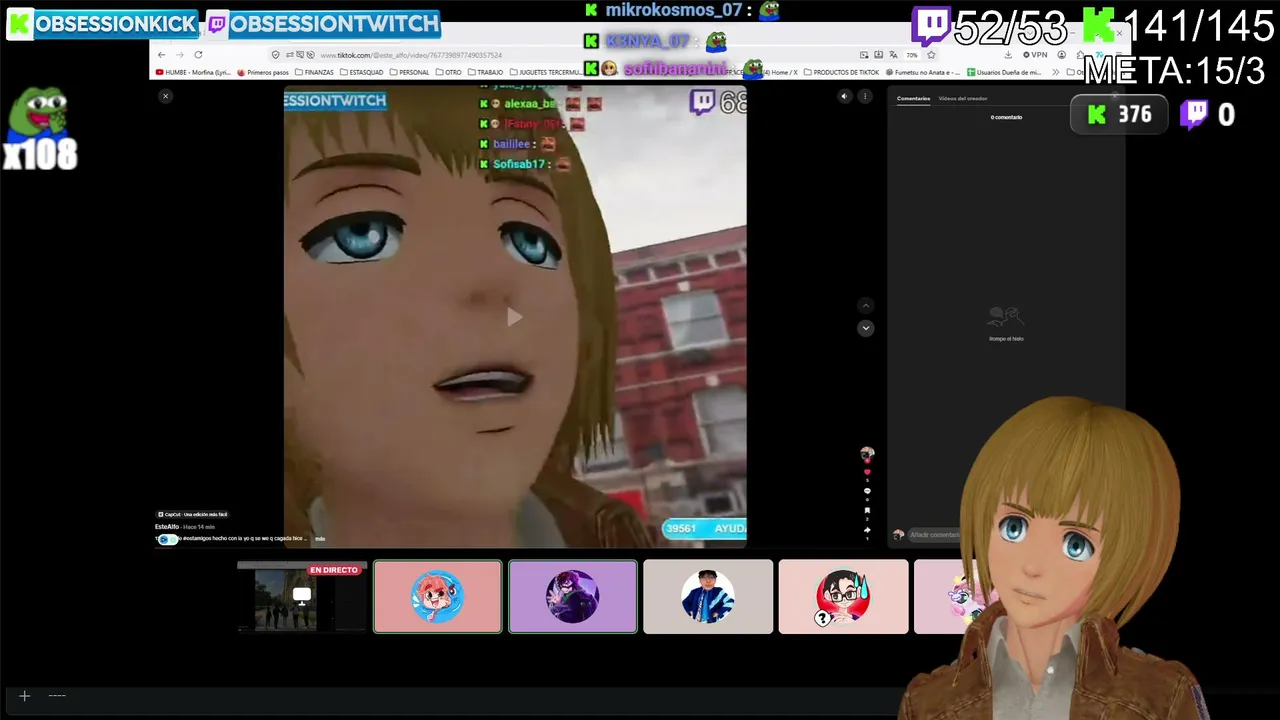
Task: Switch to the Comentarios tab
Action: pos(913,98)
